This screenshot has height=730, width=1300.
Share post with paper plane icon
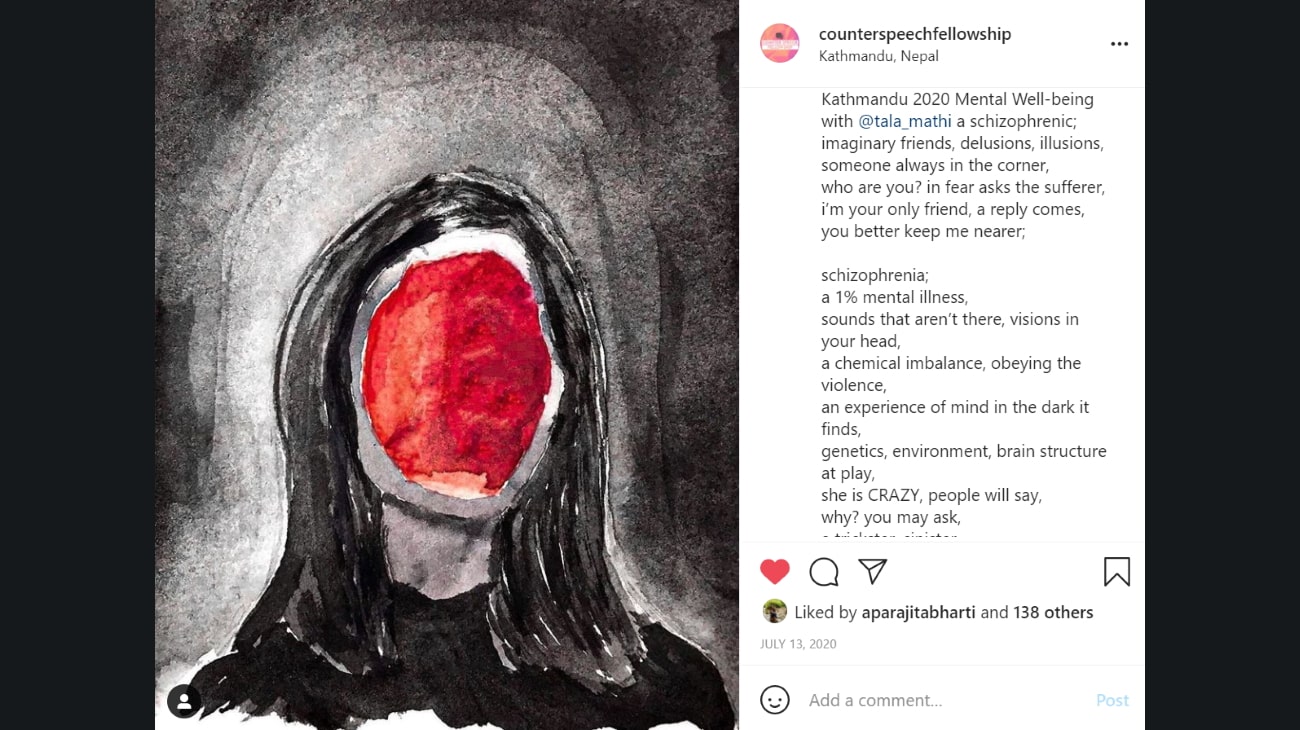(x=873, y=571)
